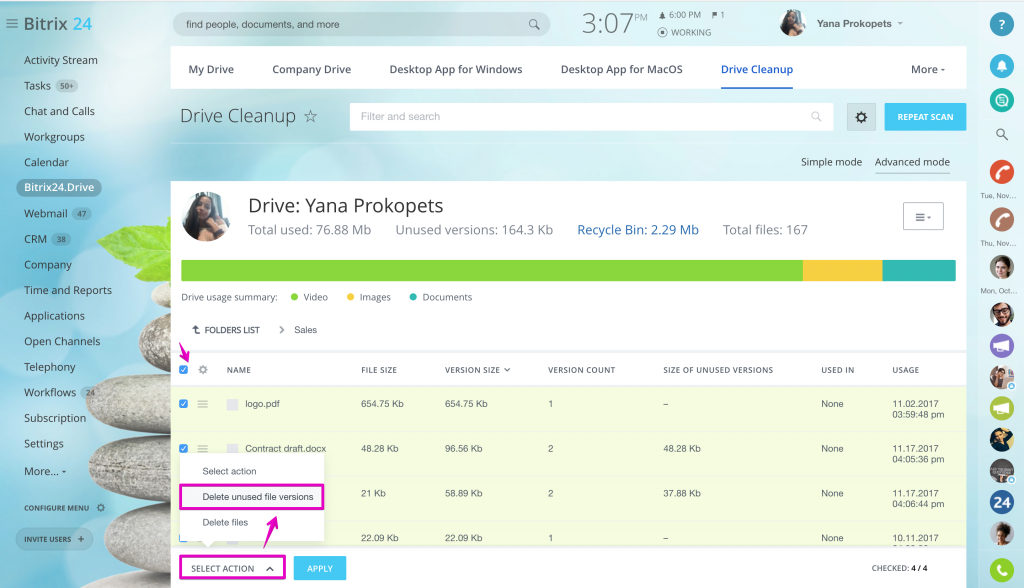Click the table header gear icon
Image resolution: width=1024 pixels, height=588 pixels.
[x=203, y=370]
